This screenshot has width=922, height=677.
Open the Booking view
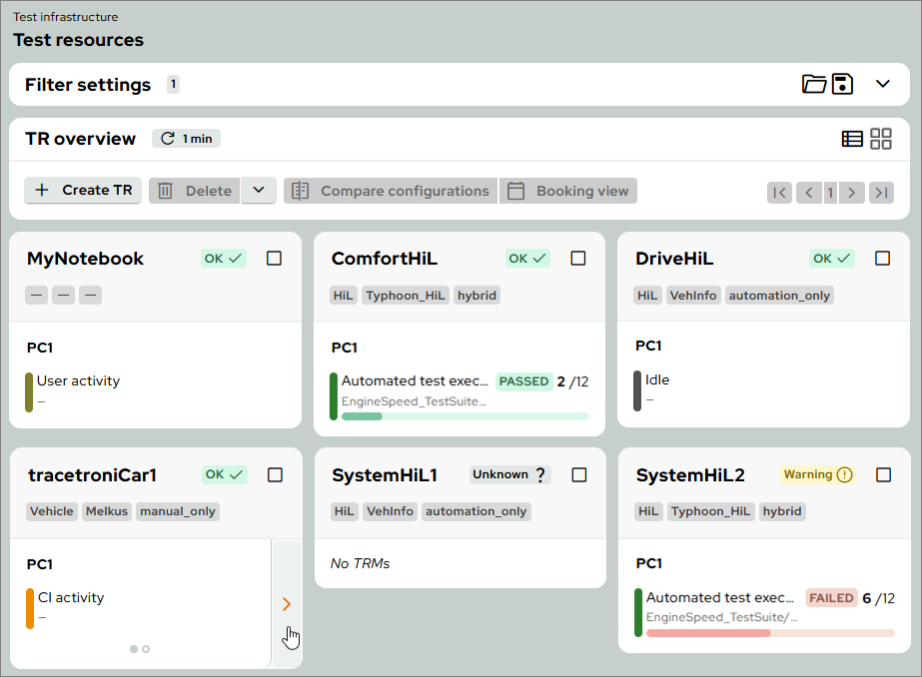click(568, 191)
